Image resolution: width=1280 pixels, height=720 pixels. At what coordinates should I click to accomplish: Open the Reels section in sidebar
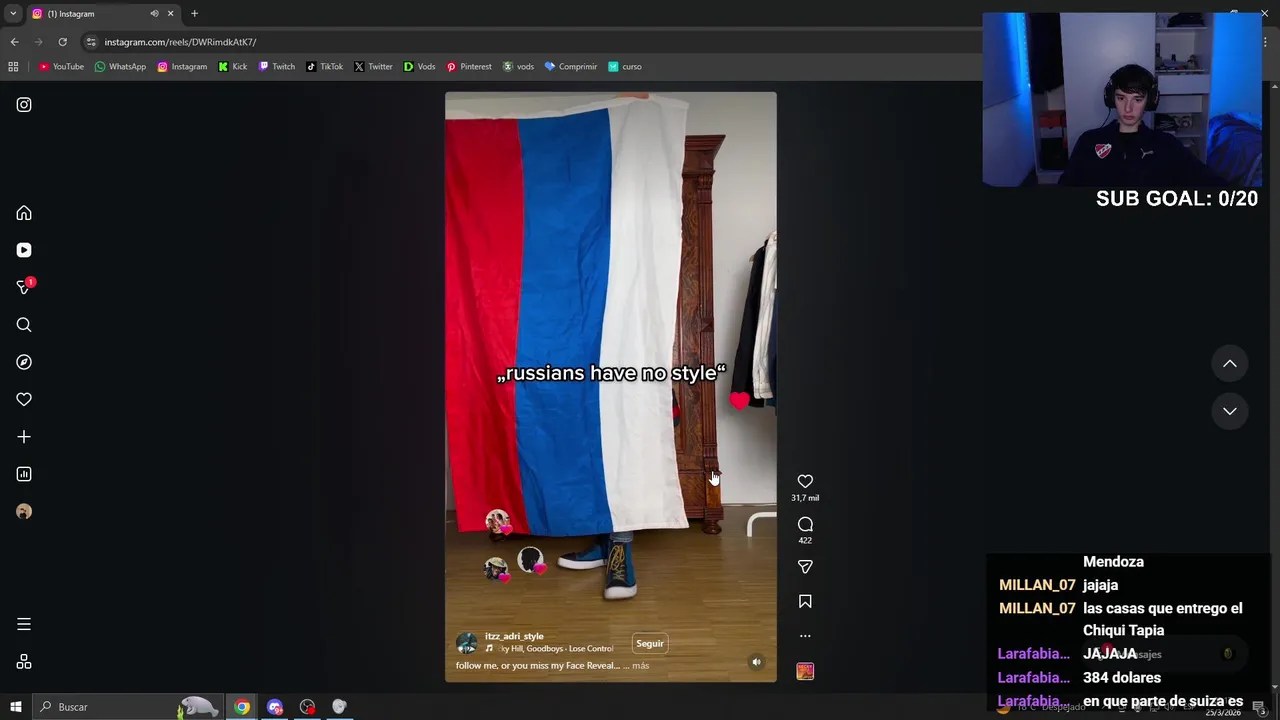click(24, 250)
